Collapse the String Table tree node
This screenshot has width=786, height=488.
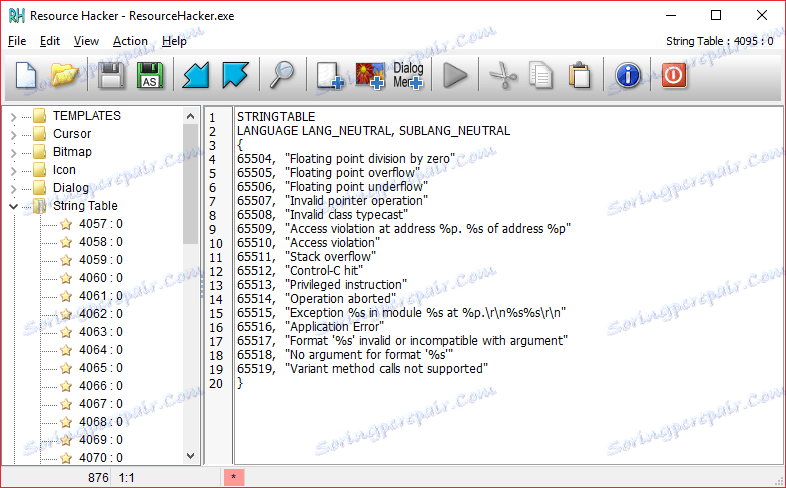coord(14,206)
